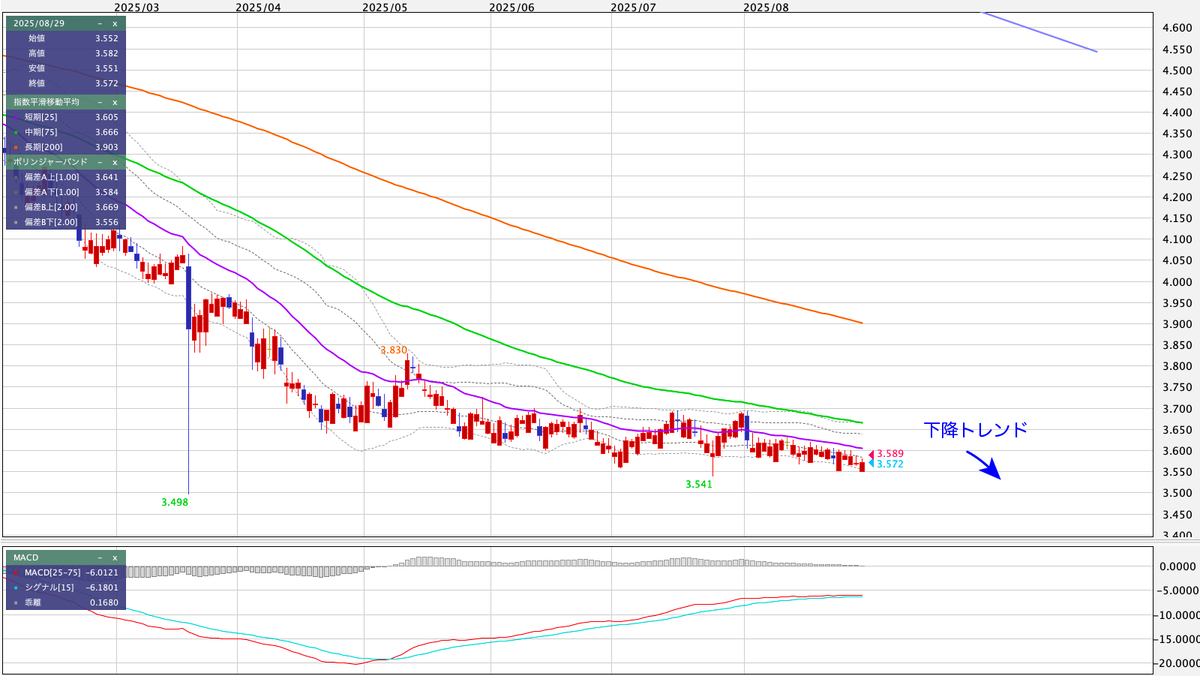Screen dimensions: 1200x676
Task: Collapse the ボリンジャーバンド panel with minus
Action: (99, 160)
